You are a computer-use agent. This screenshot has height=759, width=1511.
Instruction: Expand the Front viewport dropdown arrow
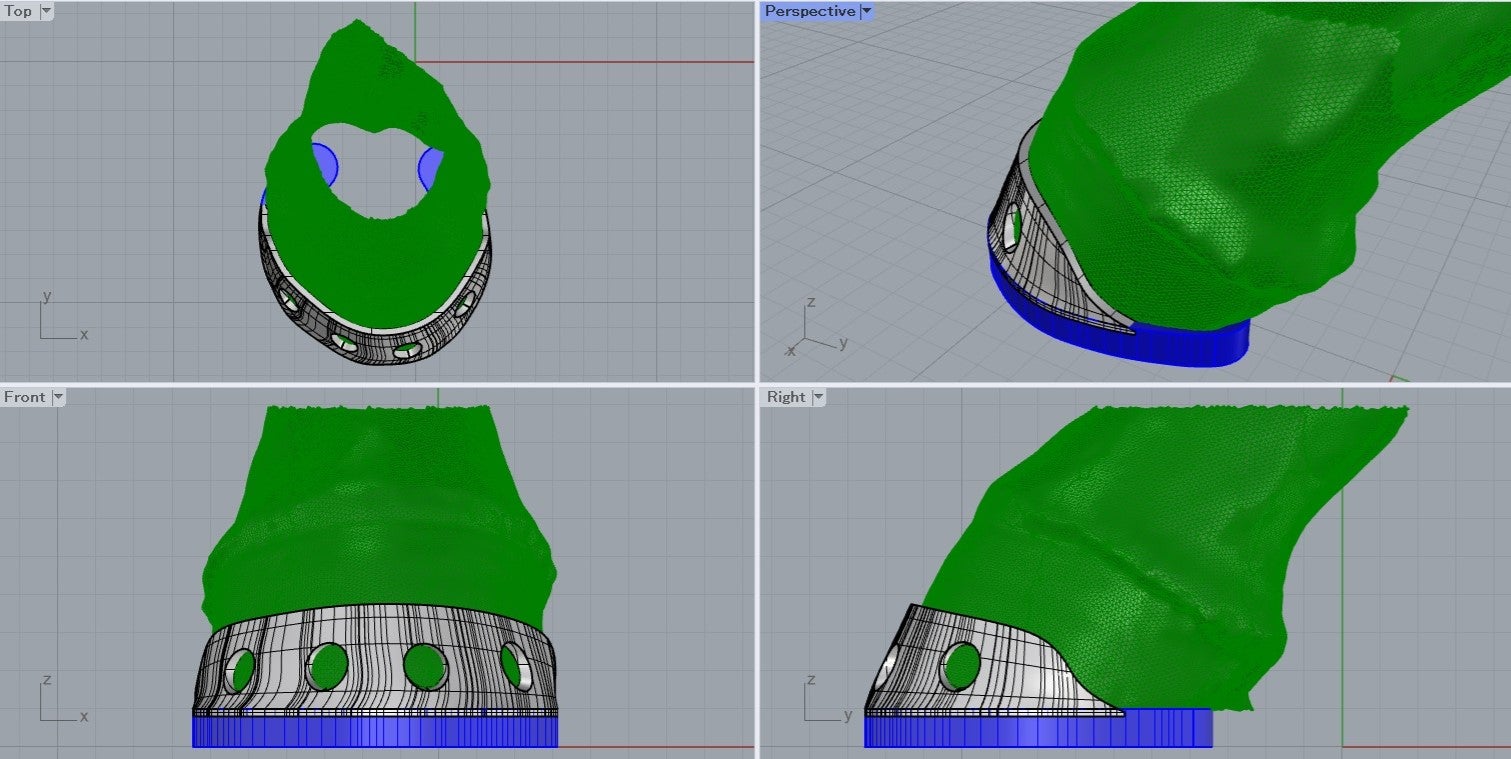tap(58, 398)
